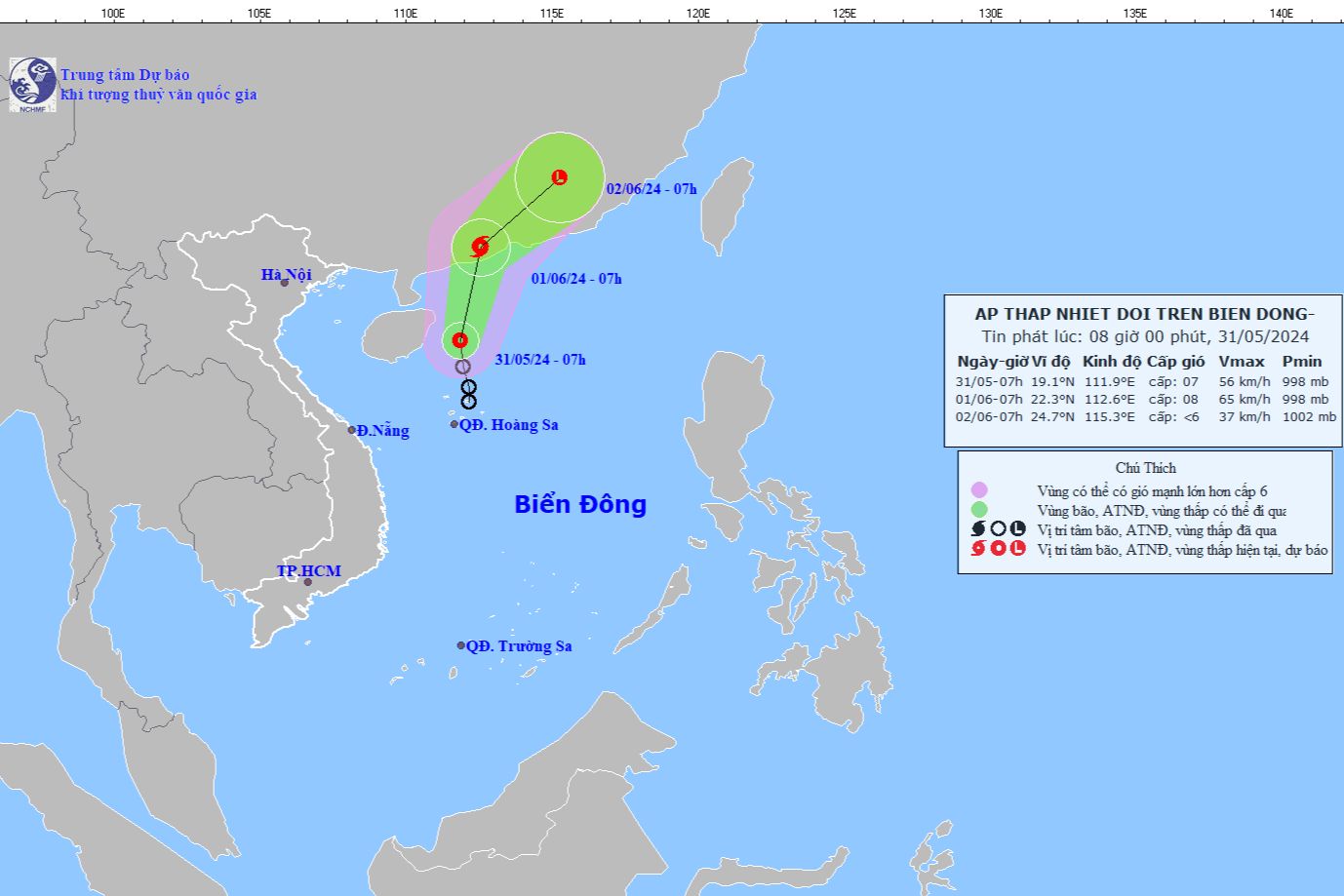Select the 1002 mb pressure cell
The width and height of the screenshot is (1344, 896).
pos(1309,417)
